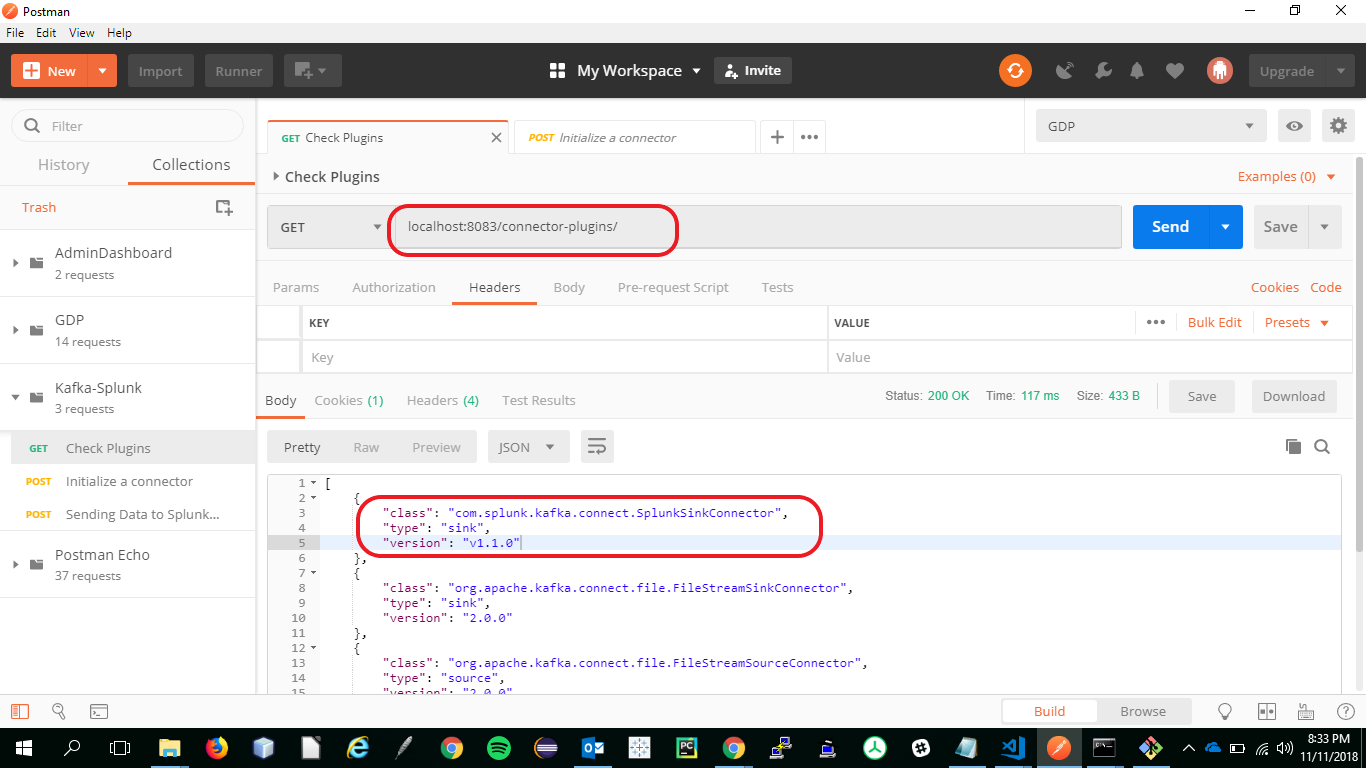Click the new collection icon beside Trash
This screenshot has width=1366, height=768.
(224, 207)
